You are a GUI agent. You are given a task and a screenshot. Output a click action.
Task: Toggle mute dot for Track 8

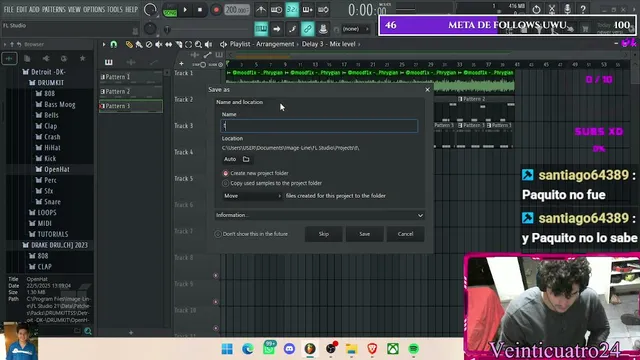(x=216, y=276)
